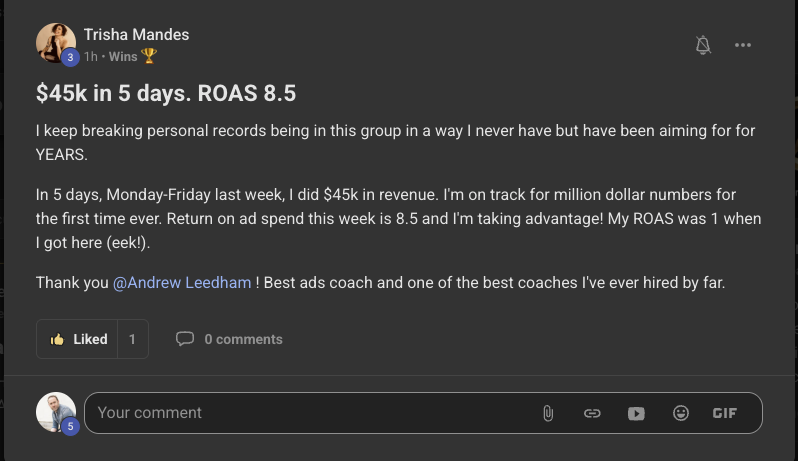Open the GIF picker

point(725,413)
